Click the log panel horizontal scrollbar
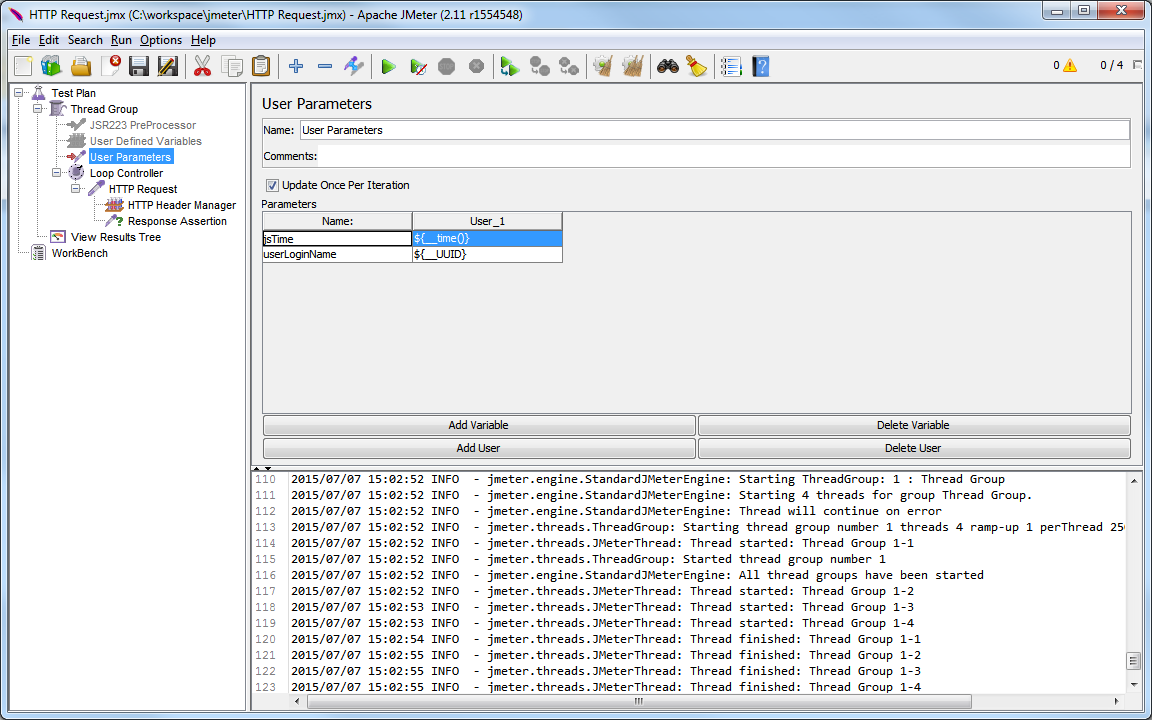 (x=638, y=702)
